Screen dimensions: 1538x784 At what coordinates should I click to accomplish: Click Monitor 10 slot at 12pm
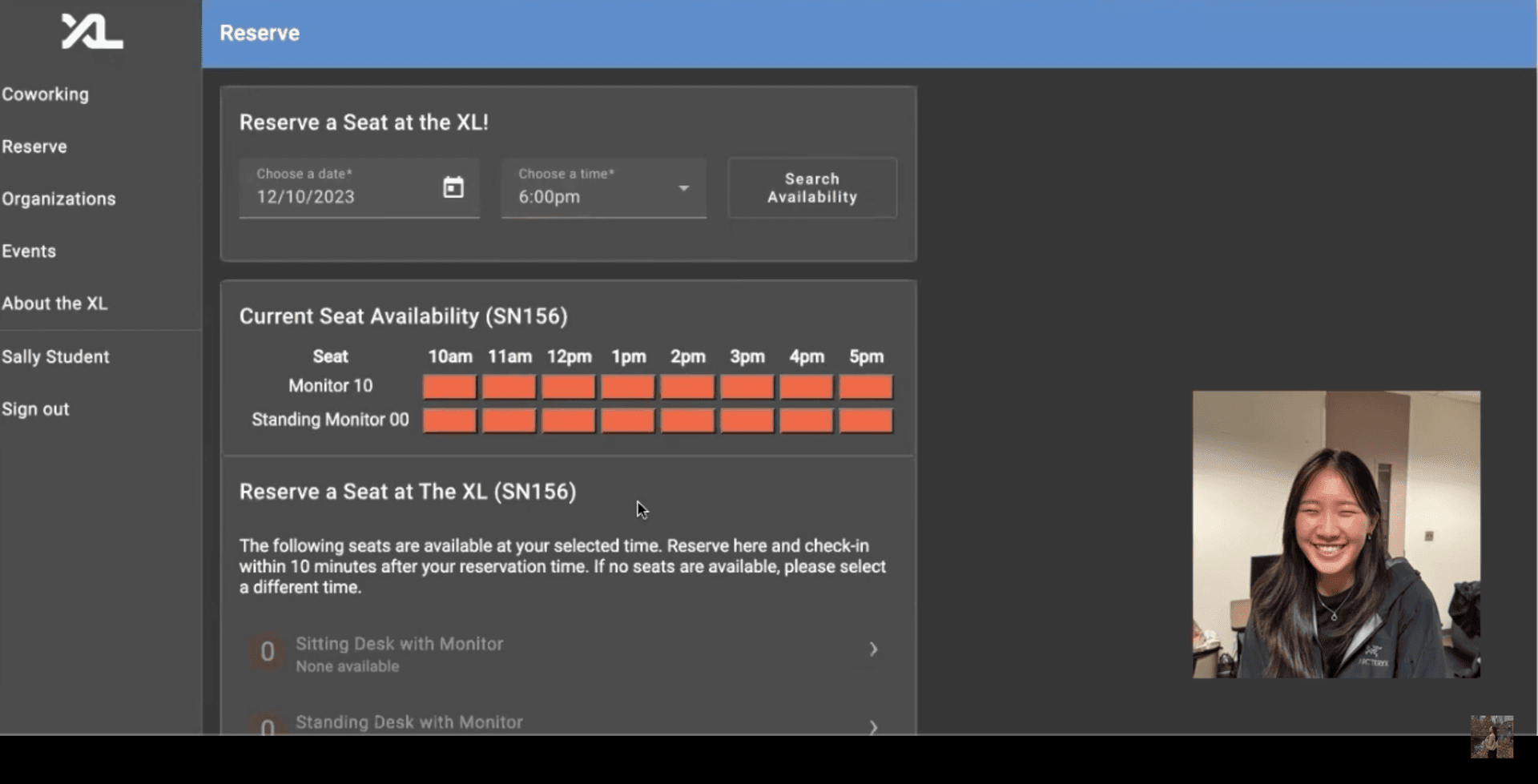[x=568, y=387]
